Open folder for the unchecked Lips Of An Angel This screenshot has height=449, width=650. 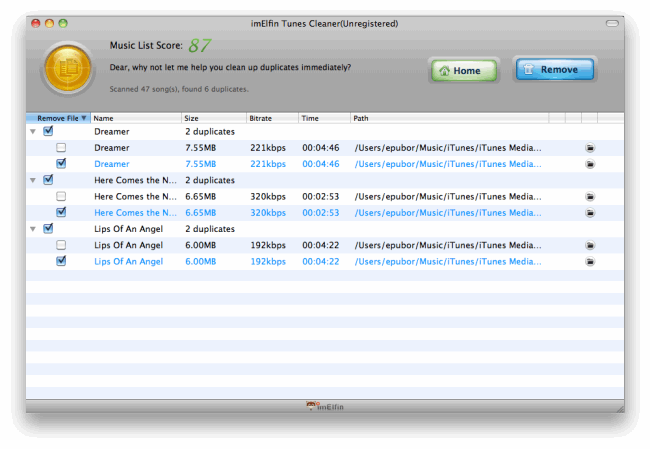click(590, 245)
